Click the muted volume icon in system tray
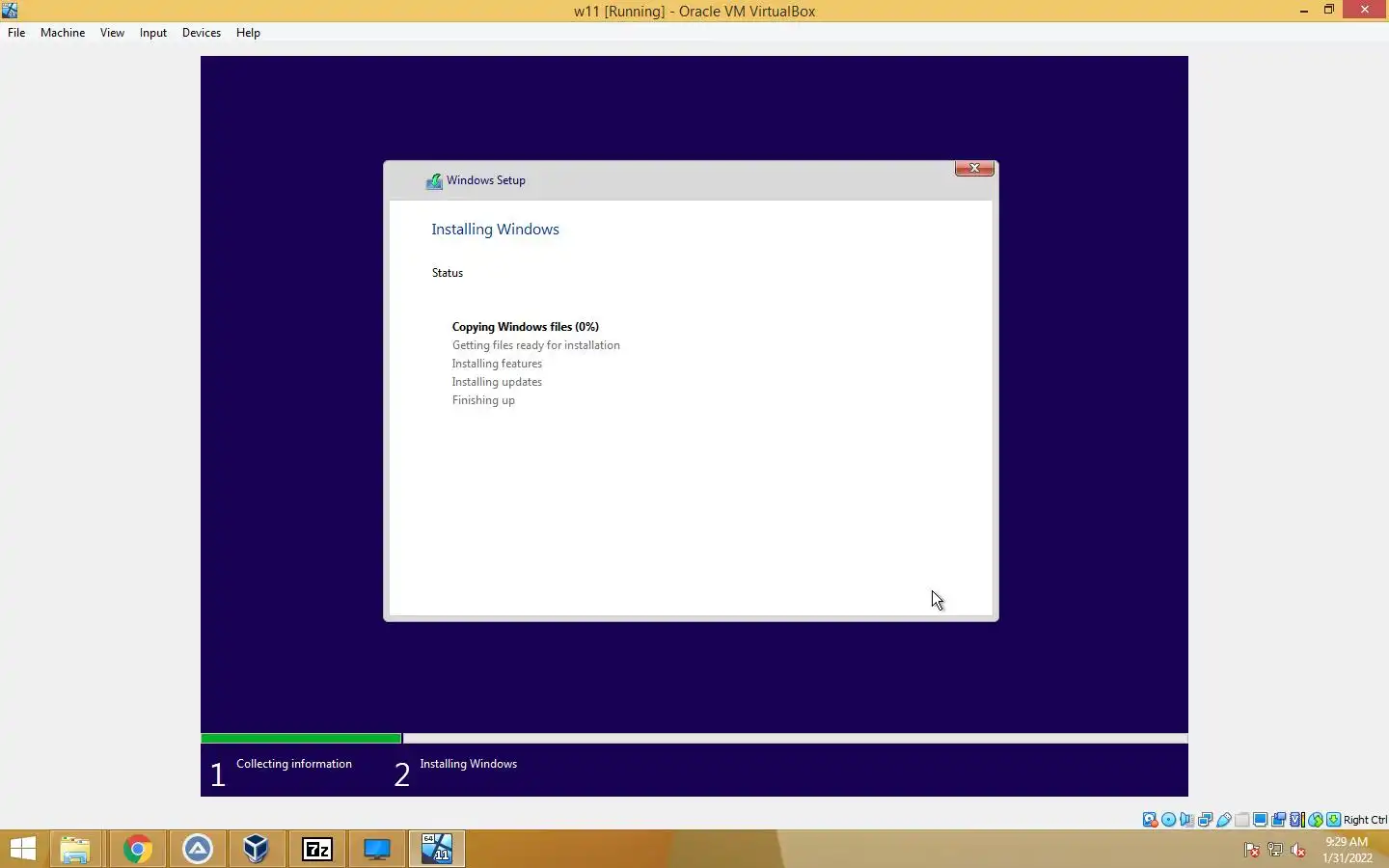This screenshot has height=868, width=1389. pos(1298,850)
